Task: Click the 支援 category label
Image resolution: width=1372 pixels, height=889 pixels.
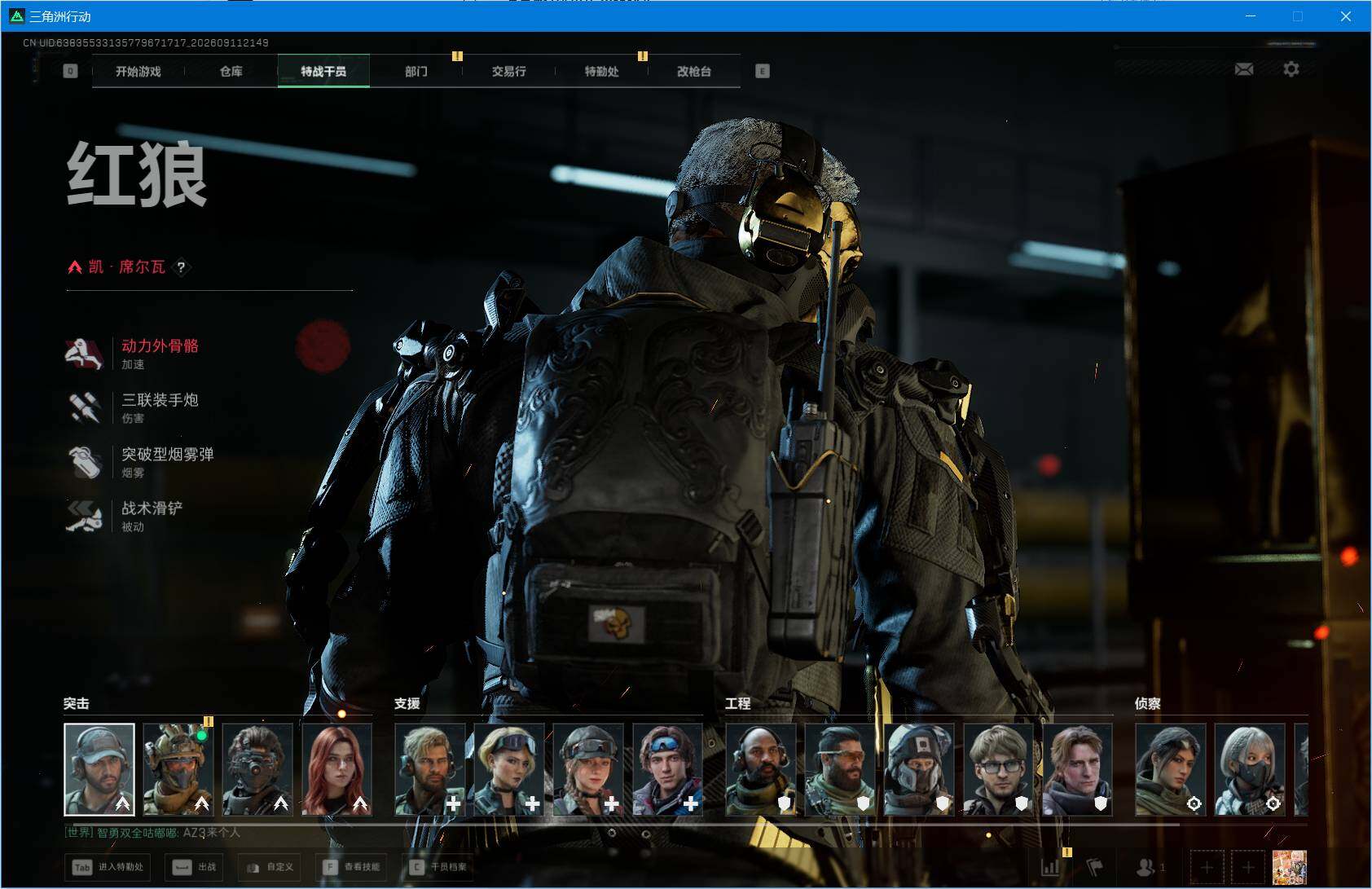Action: point(407,703)
